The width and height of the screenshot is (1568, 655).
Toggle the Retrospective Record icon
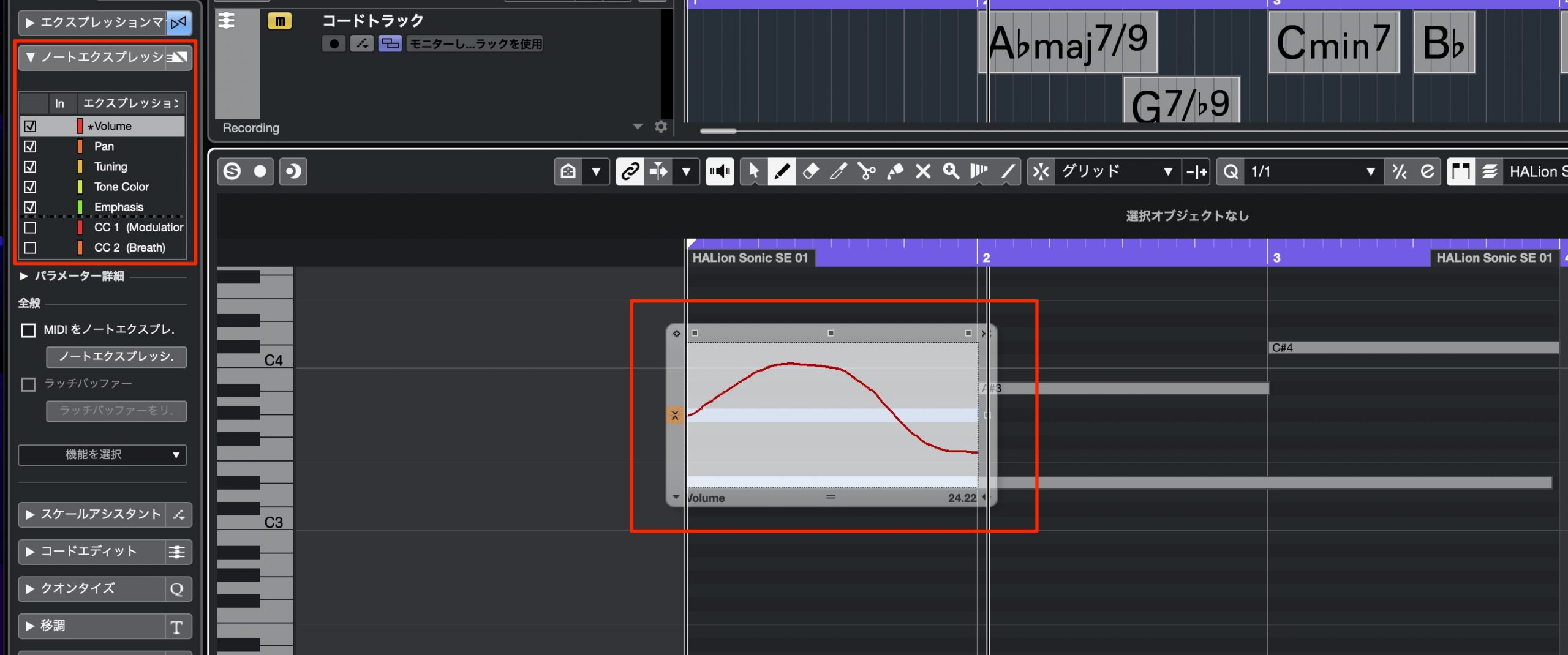pyautogui.click(x=293, y=171)
